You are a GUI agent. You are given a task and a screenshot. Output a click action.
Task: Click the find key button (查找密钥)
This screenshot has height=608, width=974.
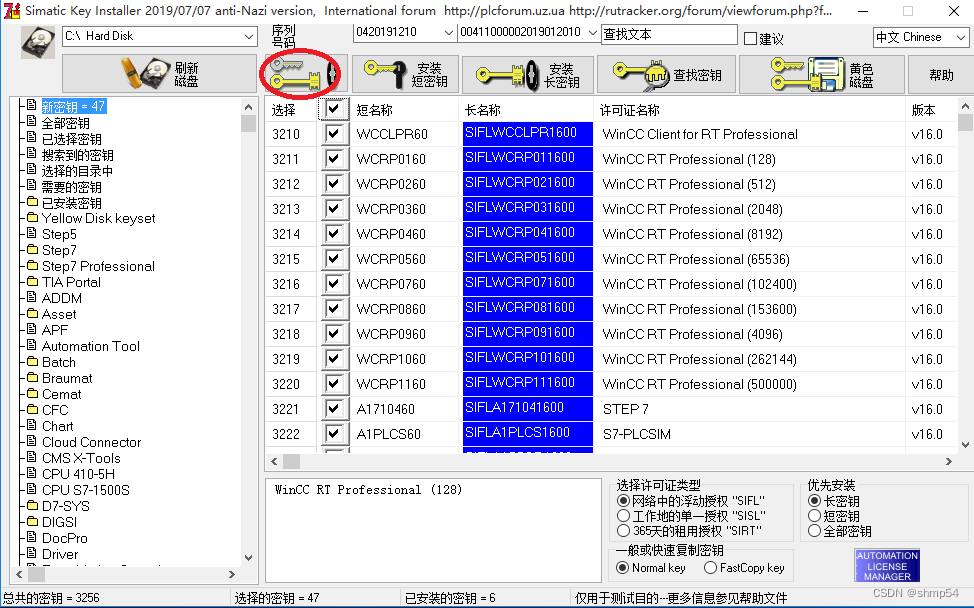coord(667,74)
